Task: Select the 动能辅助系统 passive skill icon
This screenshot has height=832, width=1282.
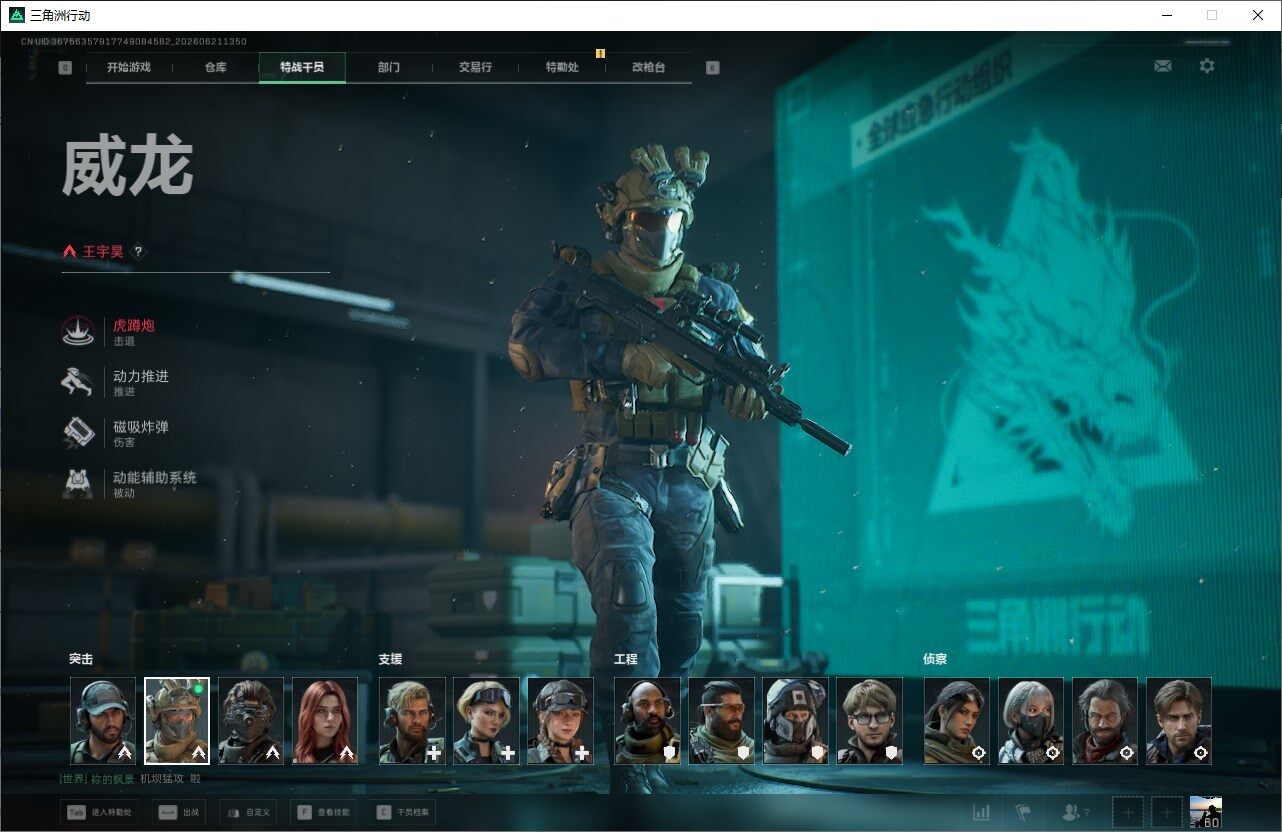Action: 78,483
